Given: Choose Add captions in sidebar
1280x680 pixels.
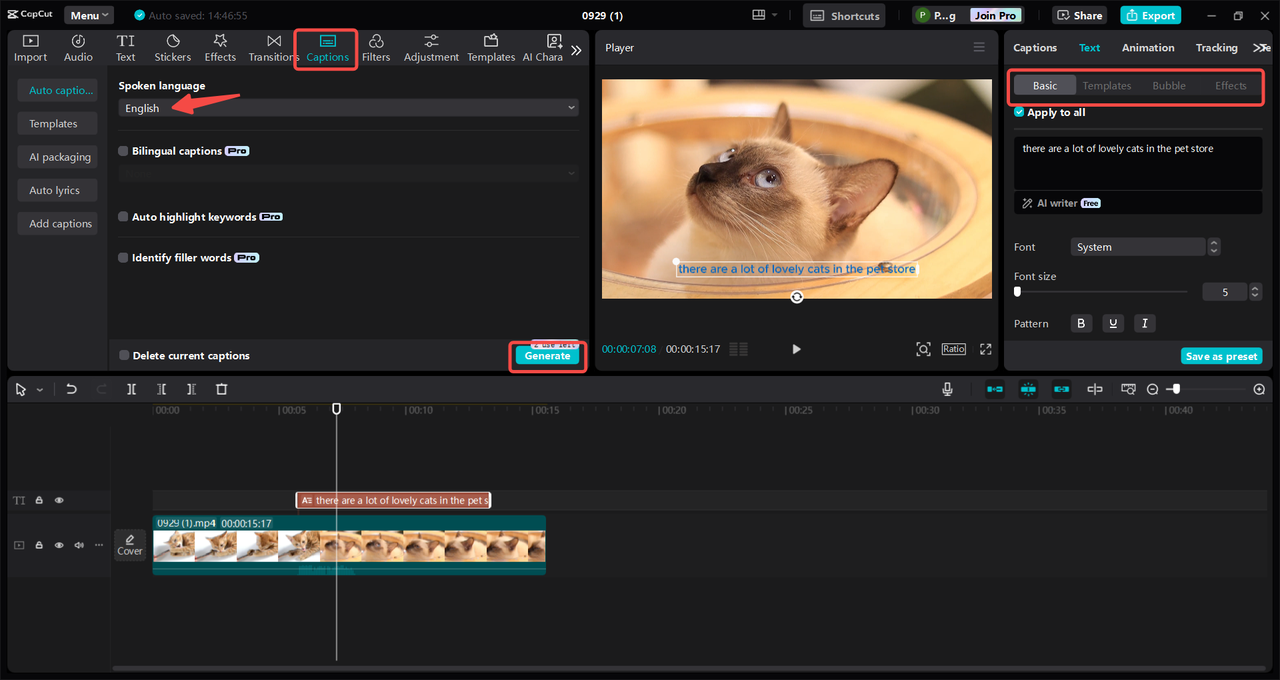Looking at the screenshot, I should (x=57, y=224).
